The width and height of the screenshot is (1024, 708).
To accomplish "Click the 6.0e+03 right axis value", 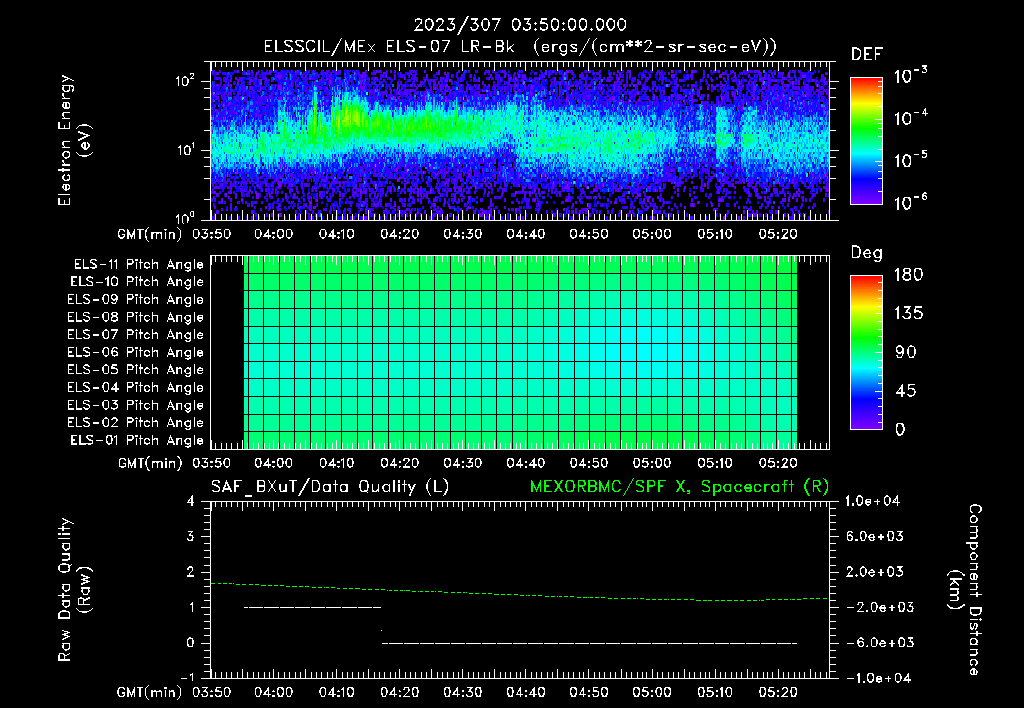I will pyautogui.click(x=875, y=537).
